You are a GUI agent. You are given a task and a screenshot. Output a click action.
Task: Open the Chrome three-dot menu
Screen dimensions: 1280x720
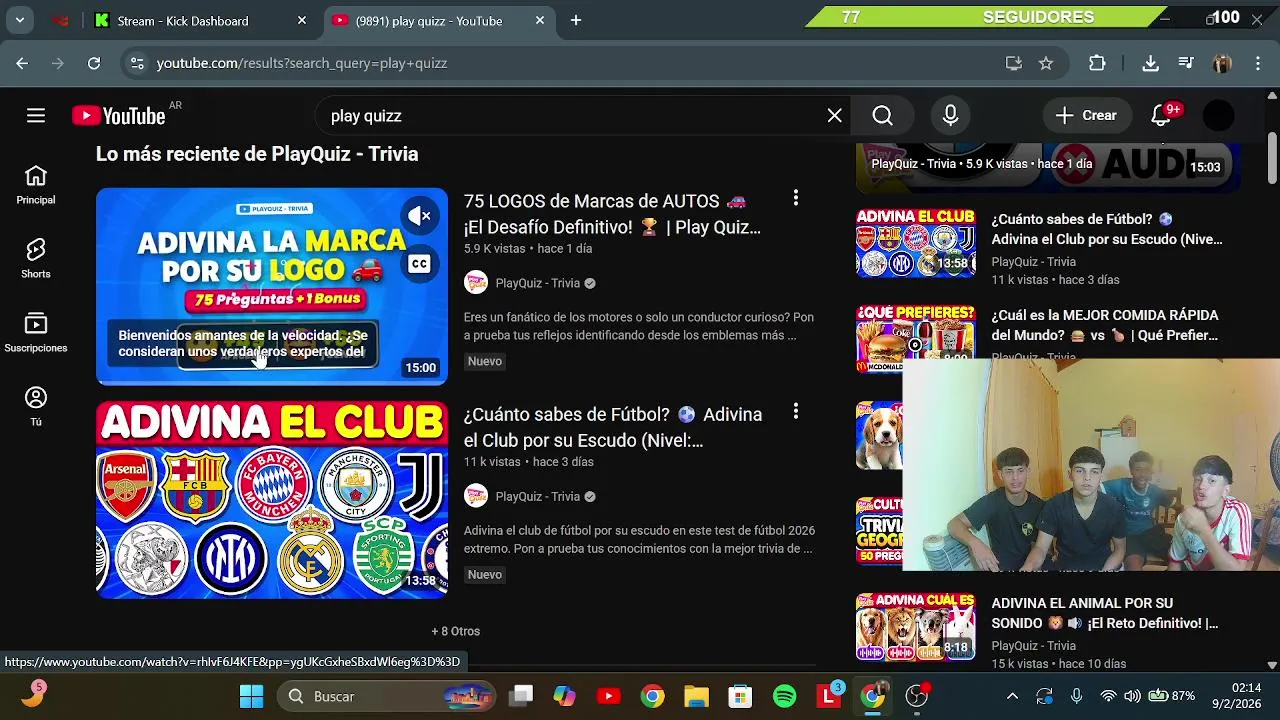click(1258, 63)
